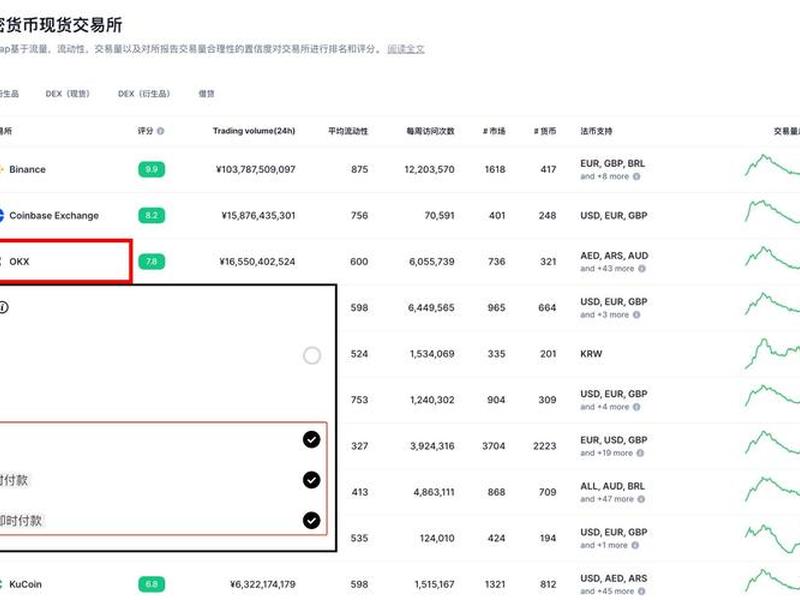800x600 pixels.
Task: Open OKX's volume sparkline chart
Action: (x=772, y=258)
